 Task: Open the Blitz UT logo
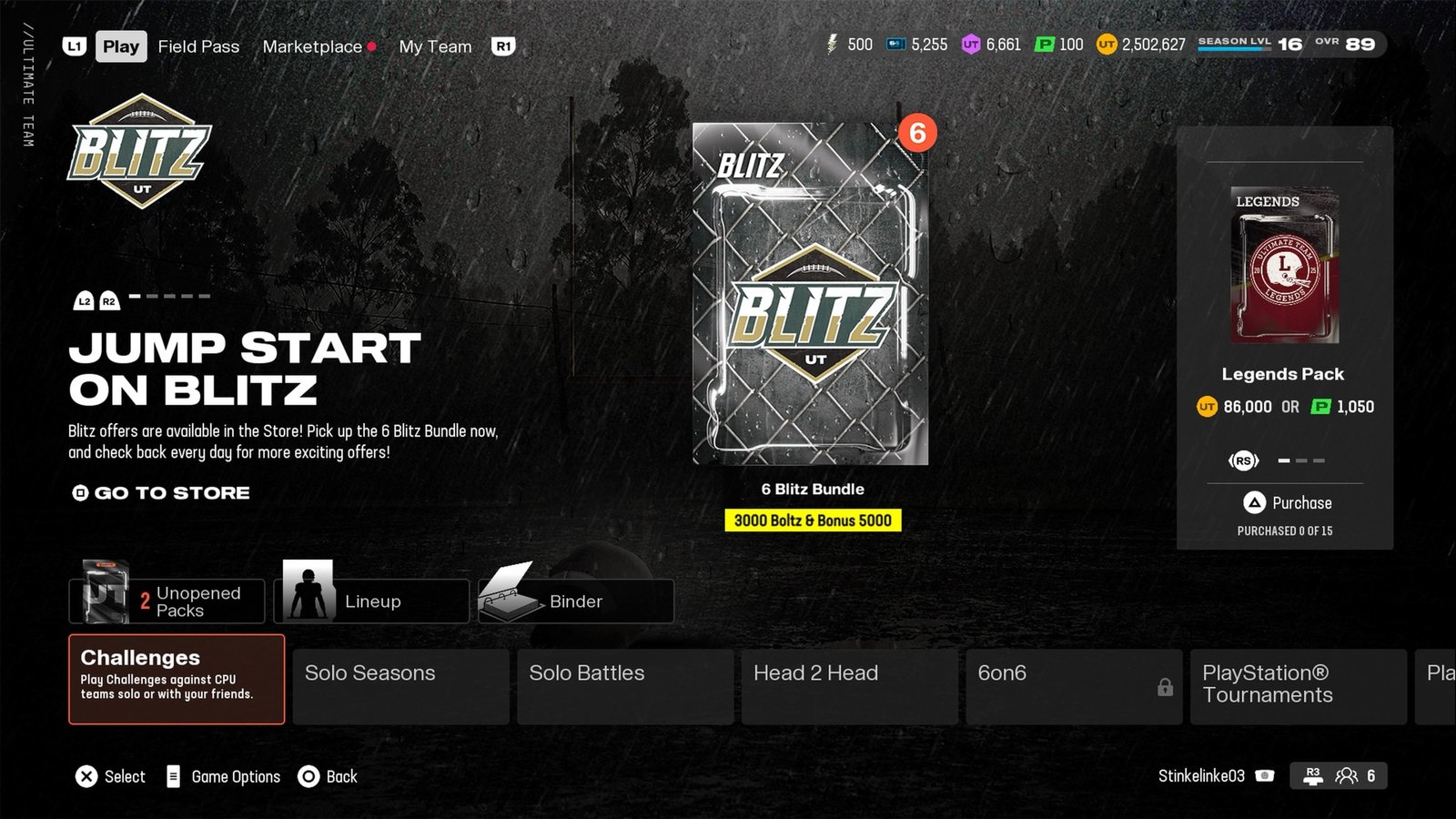[139, 151]
